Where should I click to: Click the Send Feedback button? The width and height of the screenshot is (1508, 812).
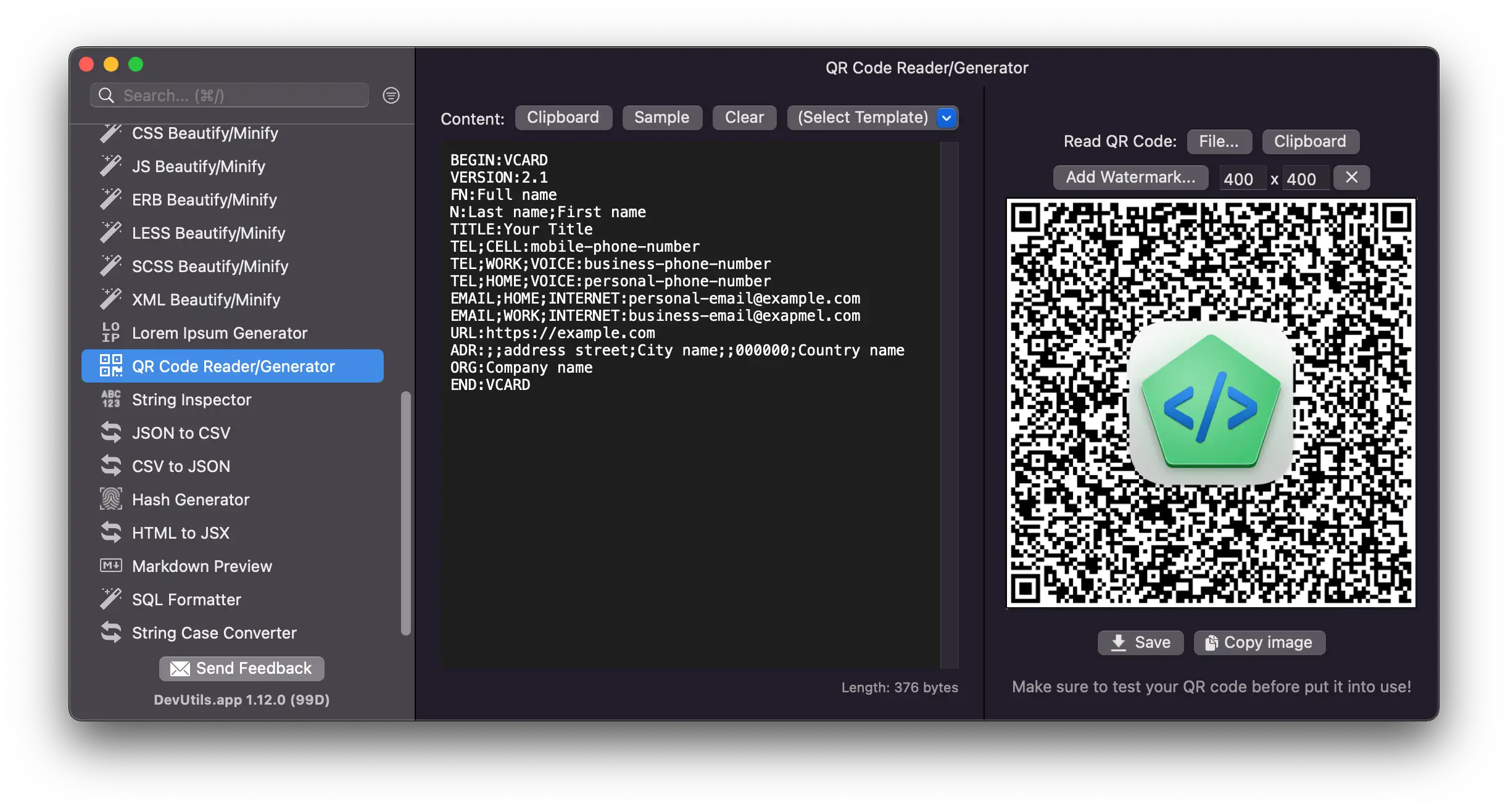coord(242,668)
